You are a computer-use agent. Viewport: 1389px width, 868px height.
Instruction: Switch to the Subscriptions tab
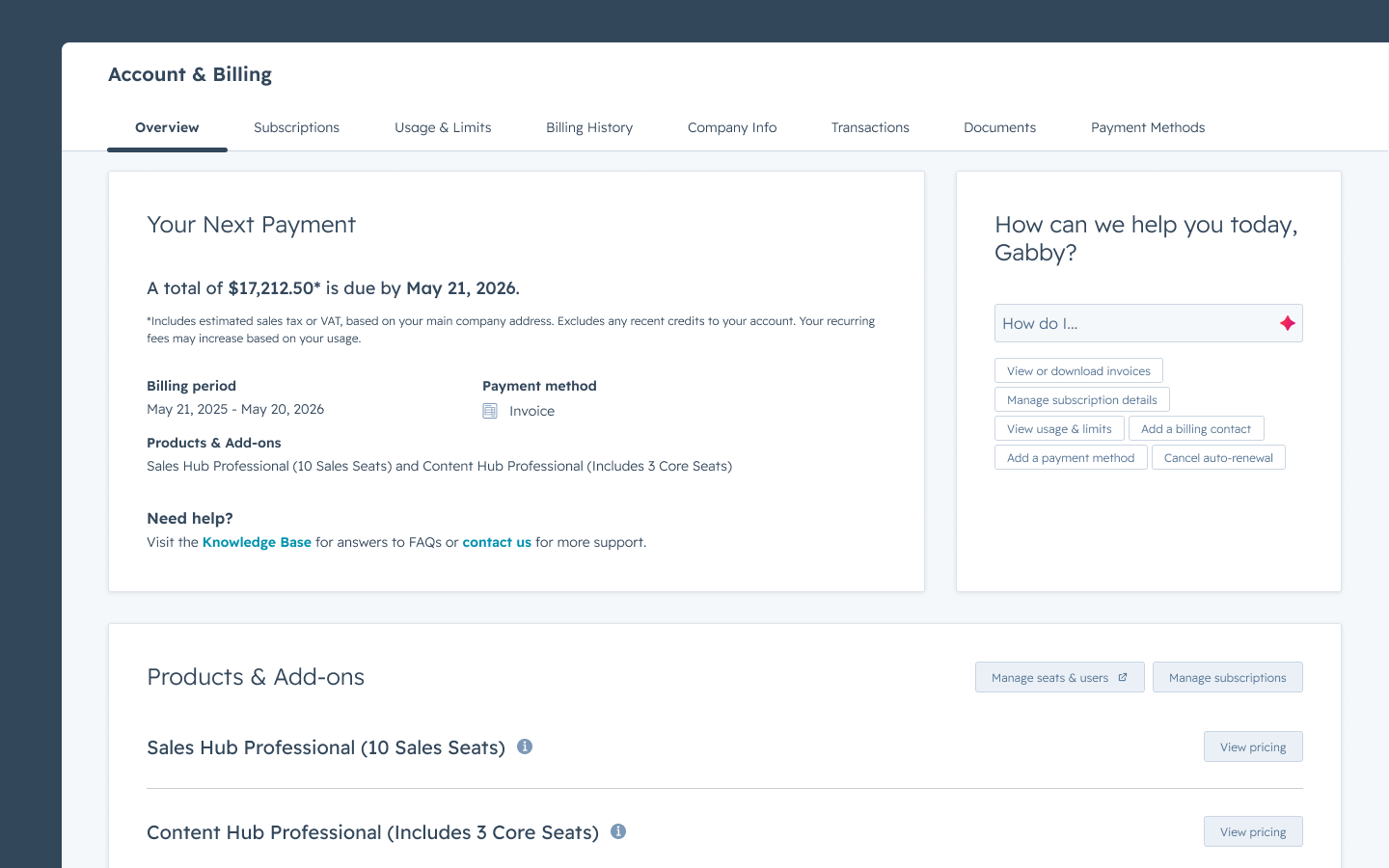pos(296,127)
